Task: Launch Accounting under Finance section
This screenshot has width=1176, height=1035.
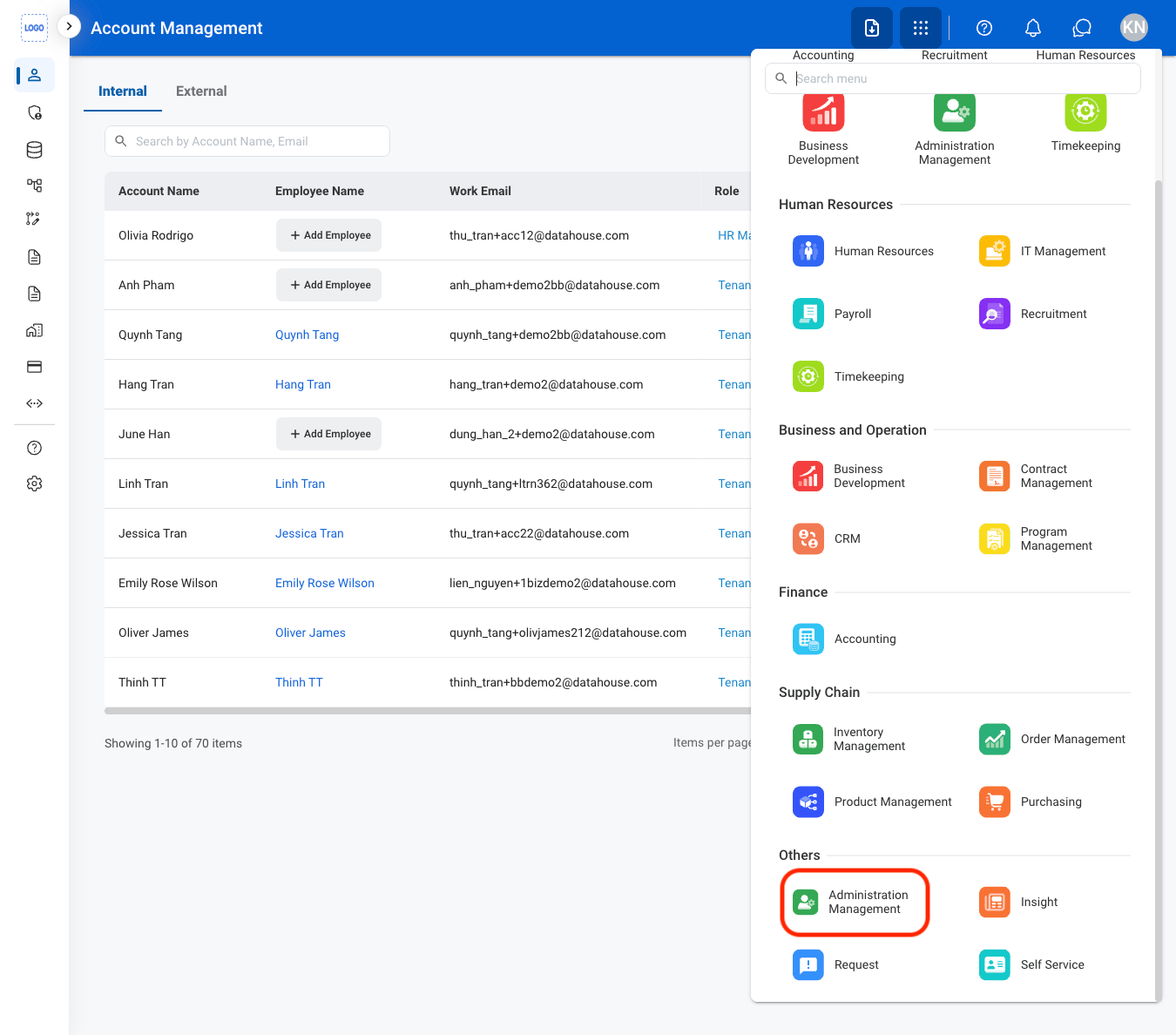Action: 844,639
